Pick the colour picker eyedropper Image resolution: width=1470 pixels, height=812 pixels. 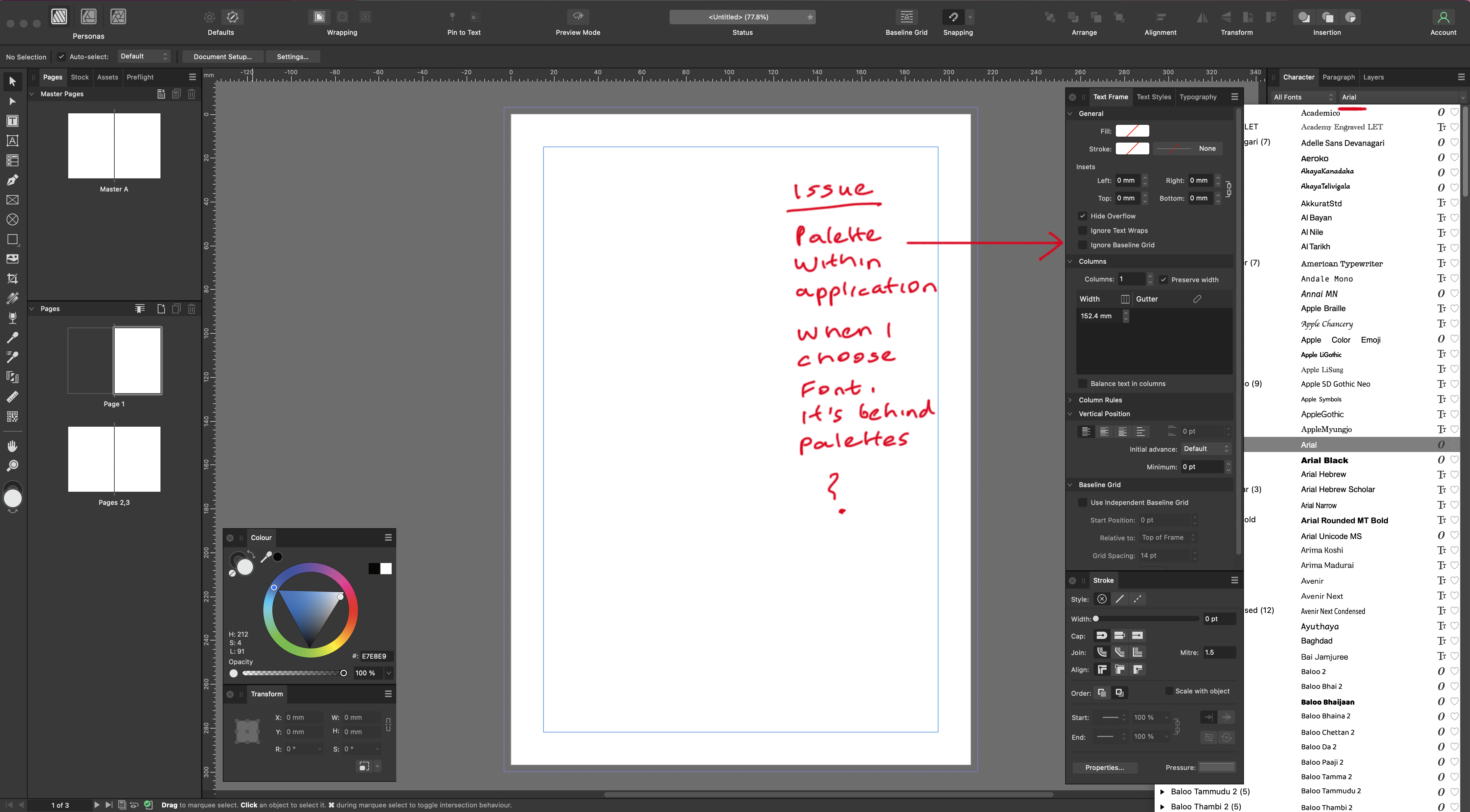266,557
